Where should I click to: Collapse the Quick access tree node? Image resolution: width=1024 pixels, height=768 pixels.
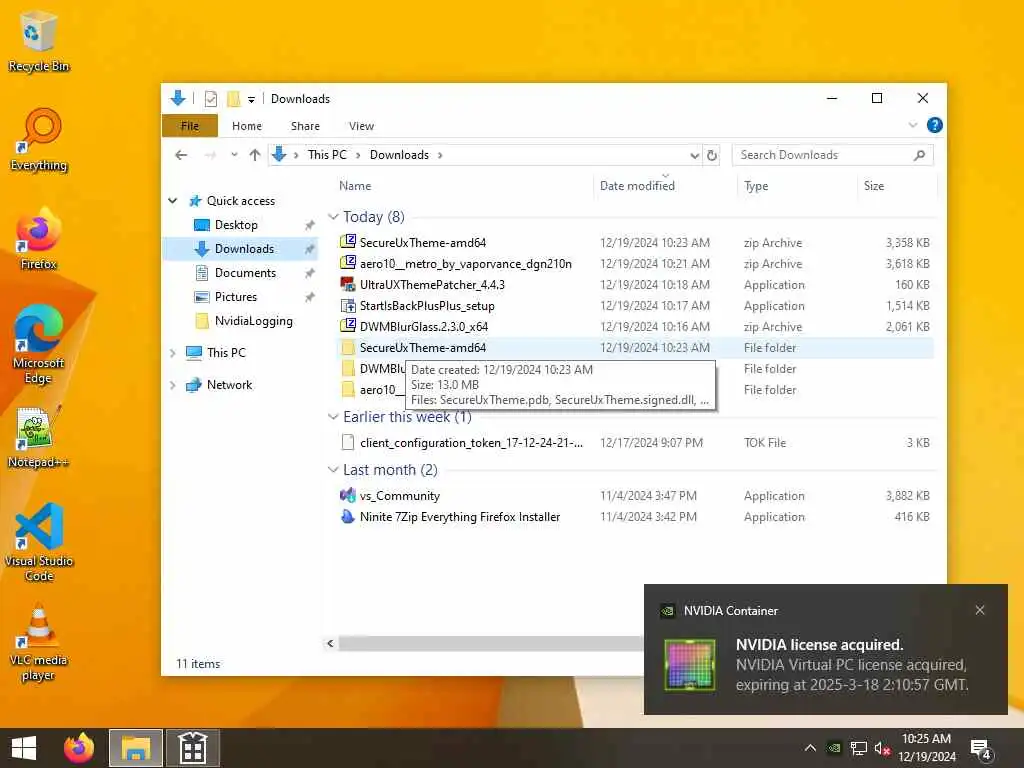tap(173, 200)
